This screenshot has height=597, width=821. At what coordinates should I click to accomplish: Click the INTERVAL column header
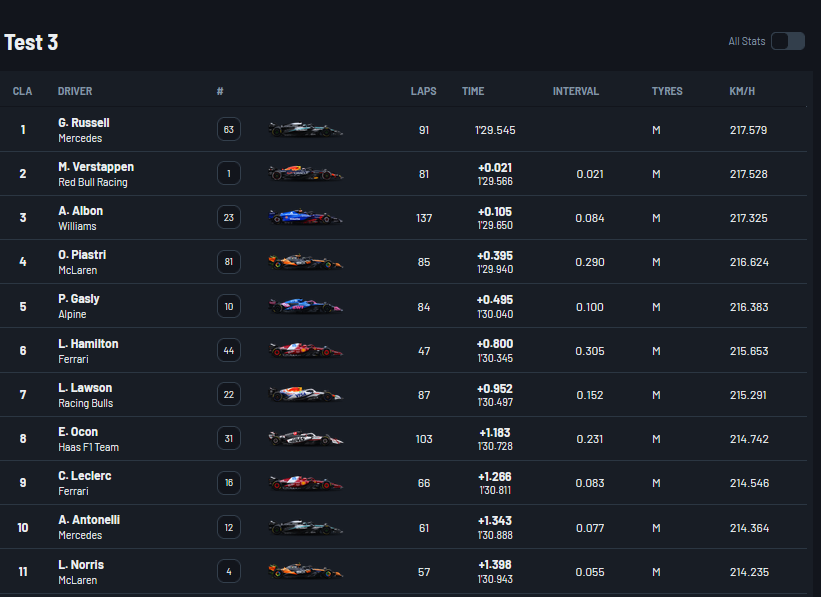coord(576,91)
